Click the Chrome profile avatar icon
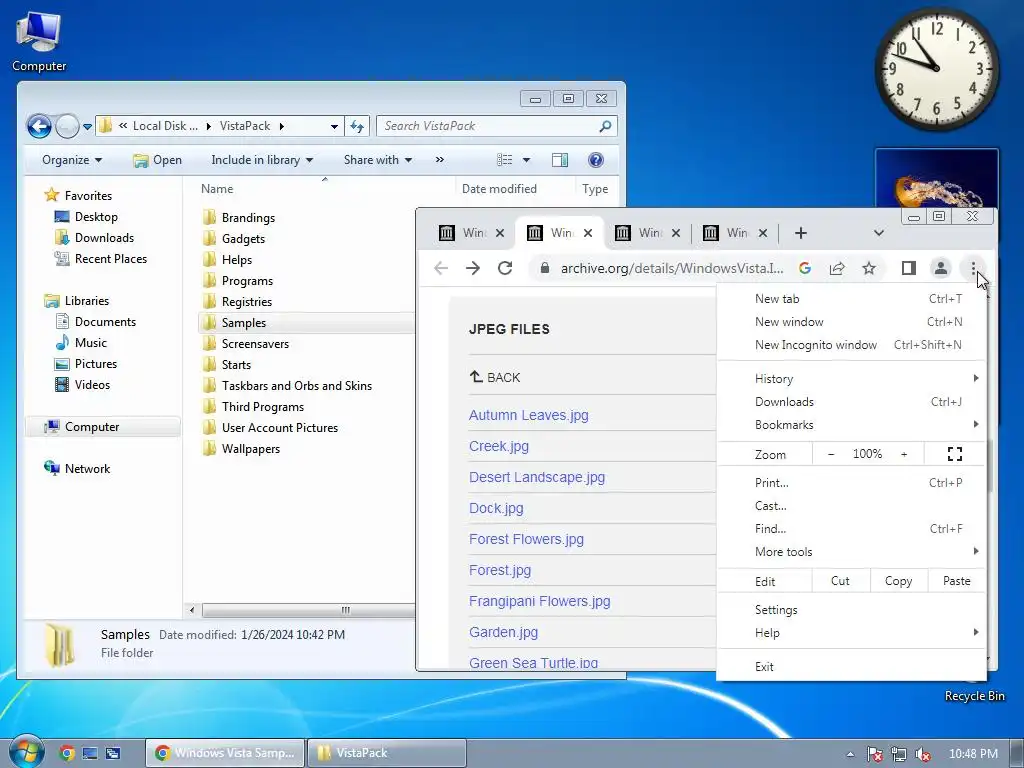The image size is (1024, 768). pos(940,268)
